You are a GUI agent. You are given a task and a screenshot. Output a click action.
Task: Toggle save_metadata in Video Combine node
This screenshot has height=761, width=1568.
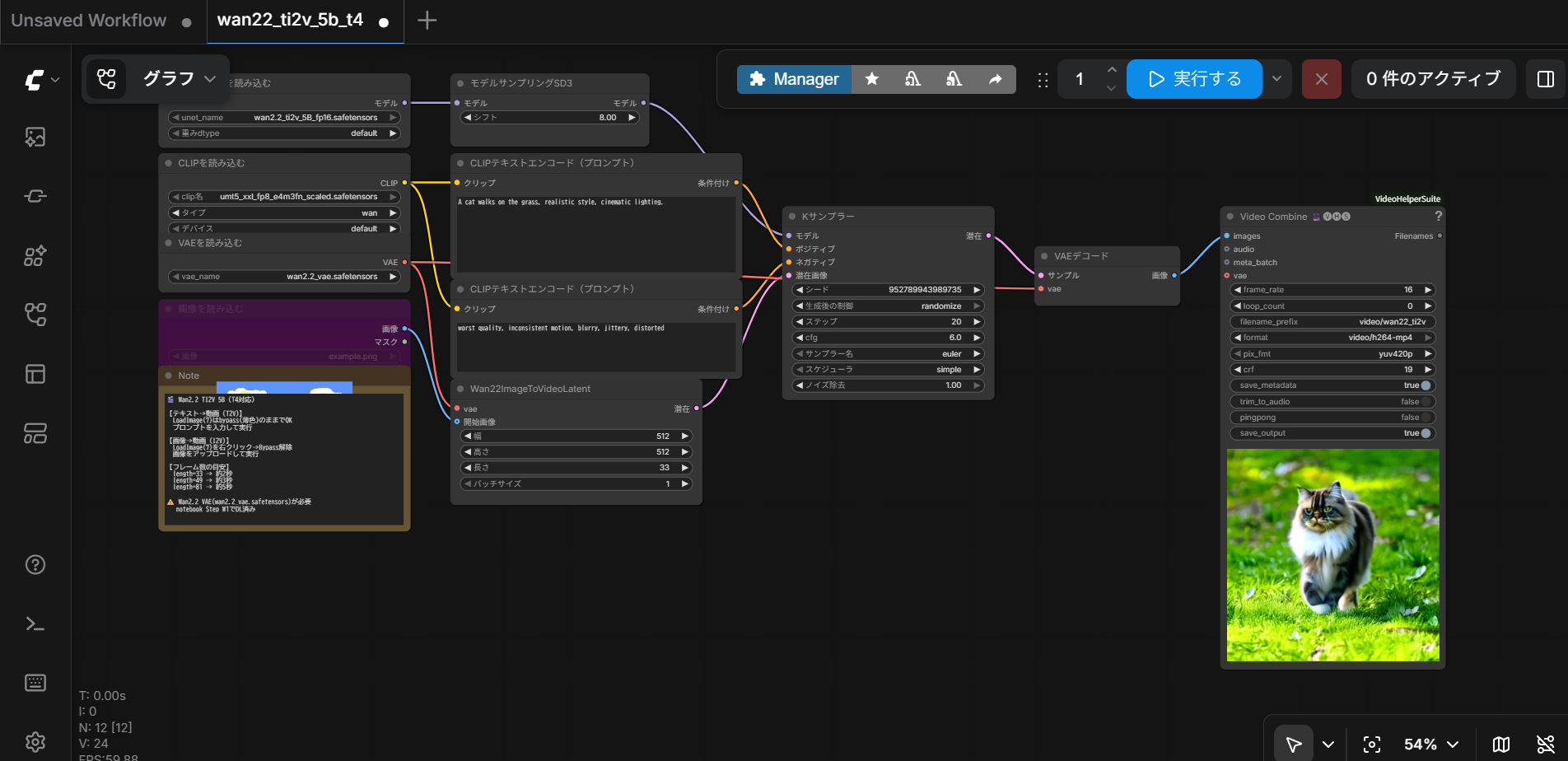1426,385
